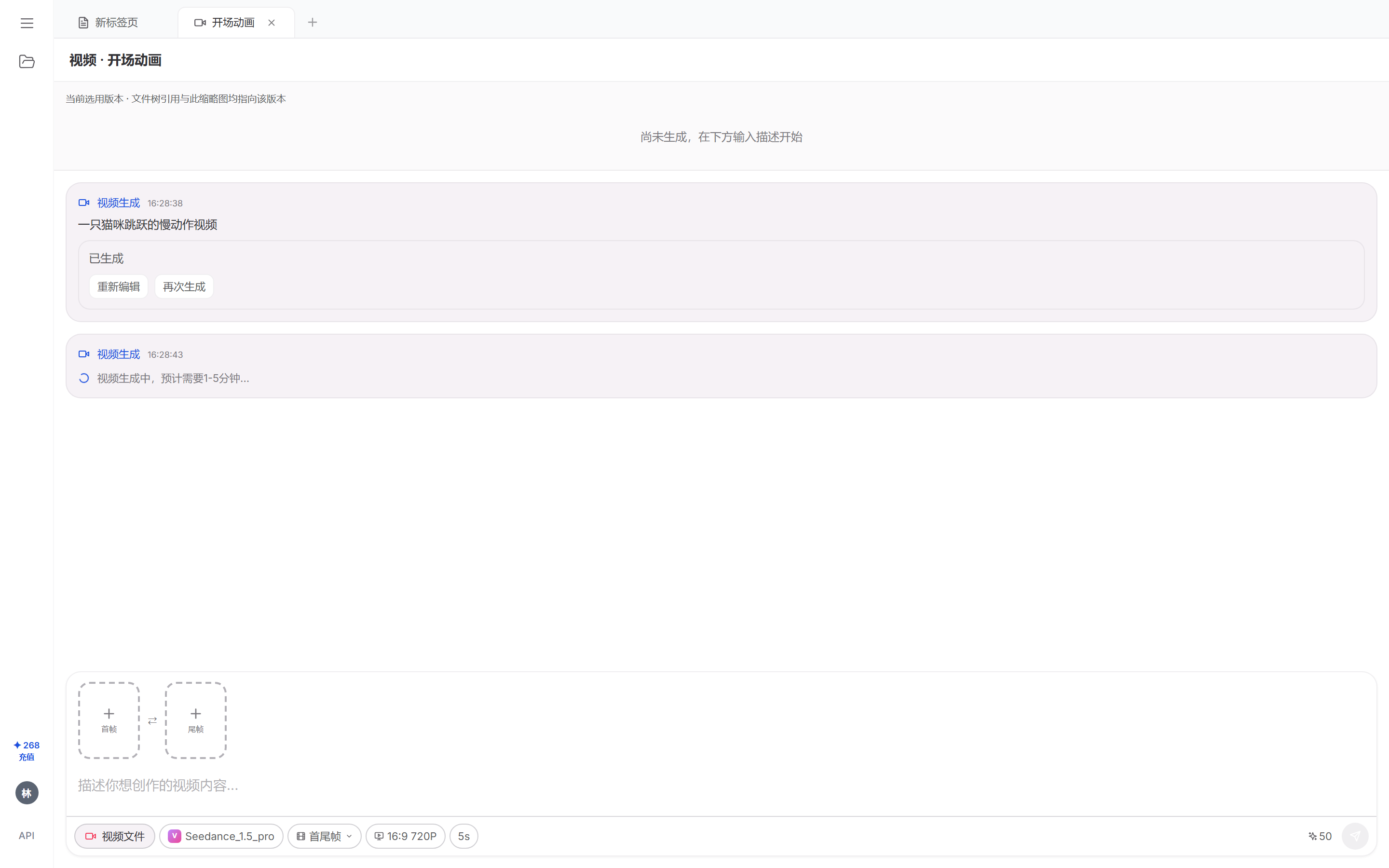Click the 重新编辑 button

pos(118,286)
